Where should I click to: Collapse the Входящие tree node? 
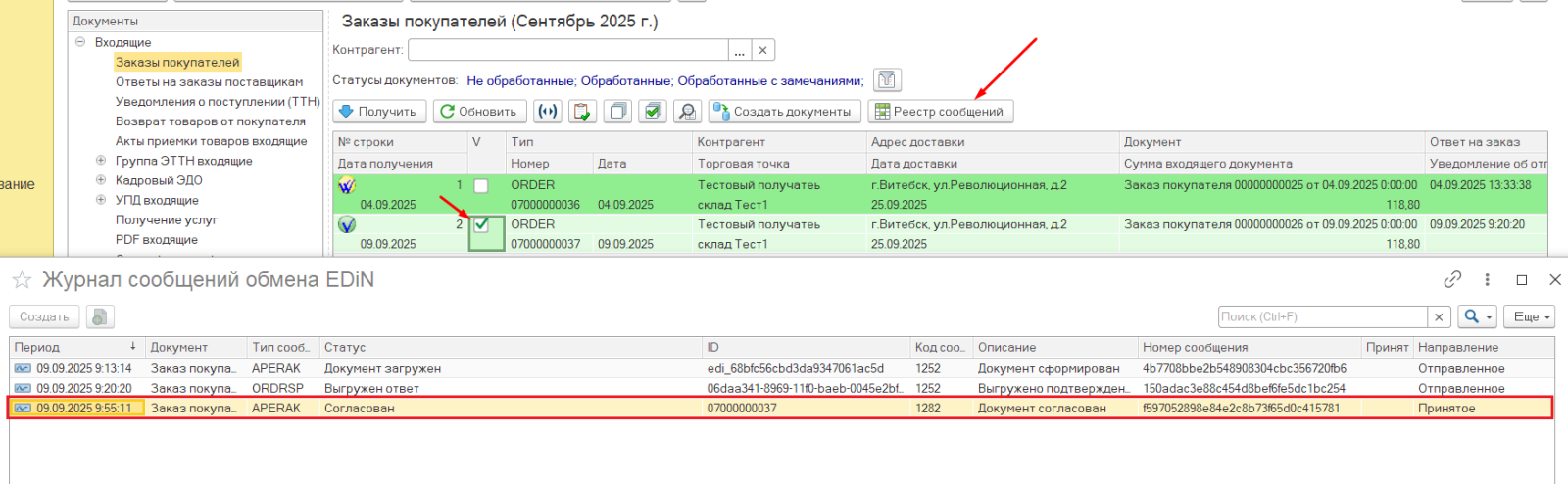click(x=80, y=42)
